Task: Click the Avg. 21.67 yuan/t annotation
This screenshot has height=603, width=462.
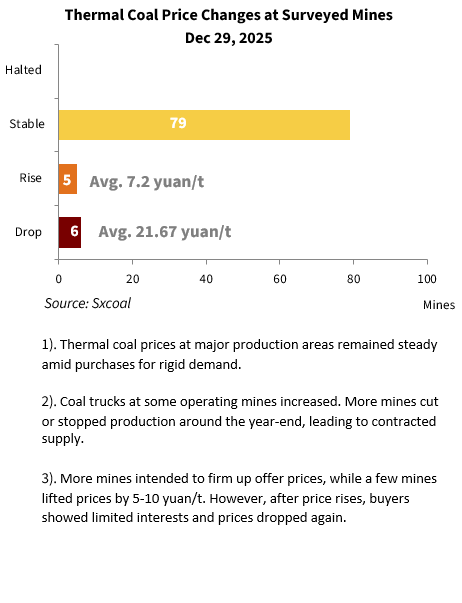Action: (165, 232)
